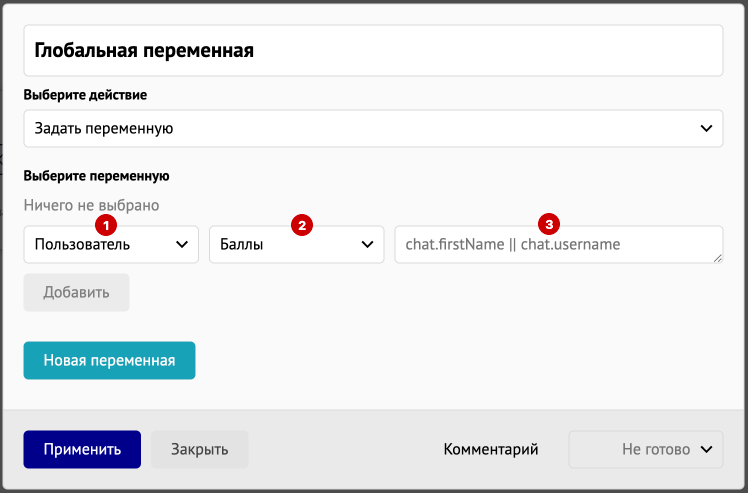
Task: Click the Ничего не выбрано text
Action: pos(92,205)
